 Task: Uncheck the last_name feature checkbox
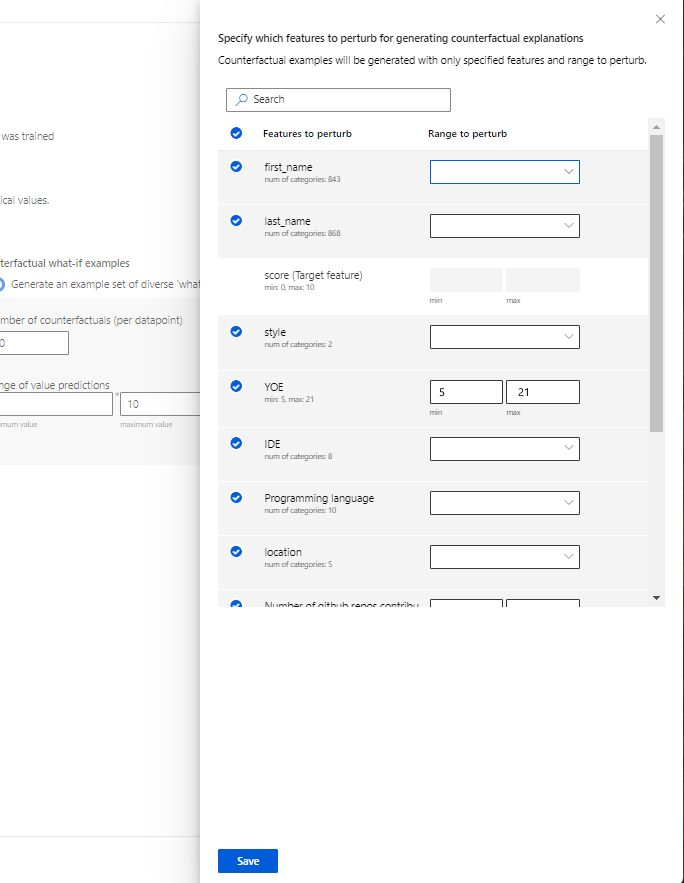(236, 221)
